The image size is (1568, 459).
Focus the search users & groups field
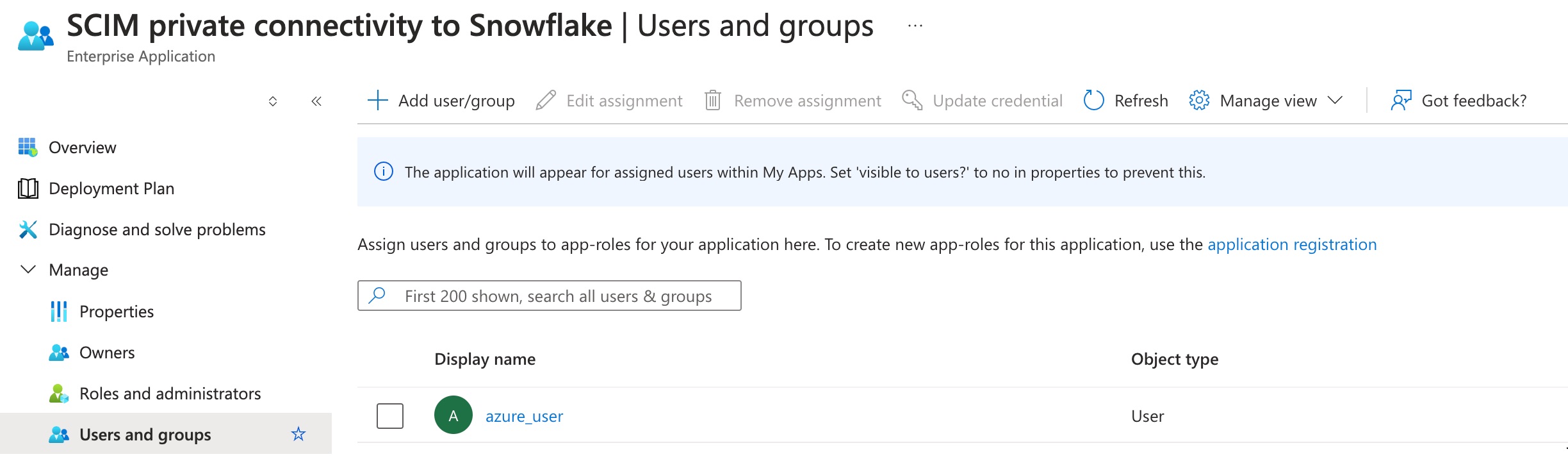pos(557,296)
